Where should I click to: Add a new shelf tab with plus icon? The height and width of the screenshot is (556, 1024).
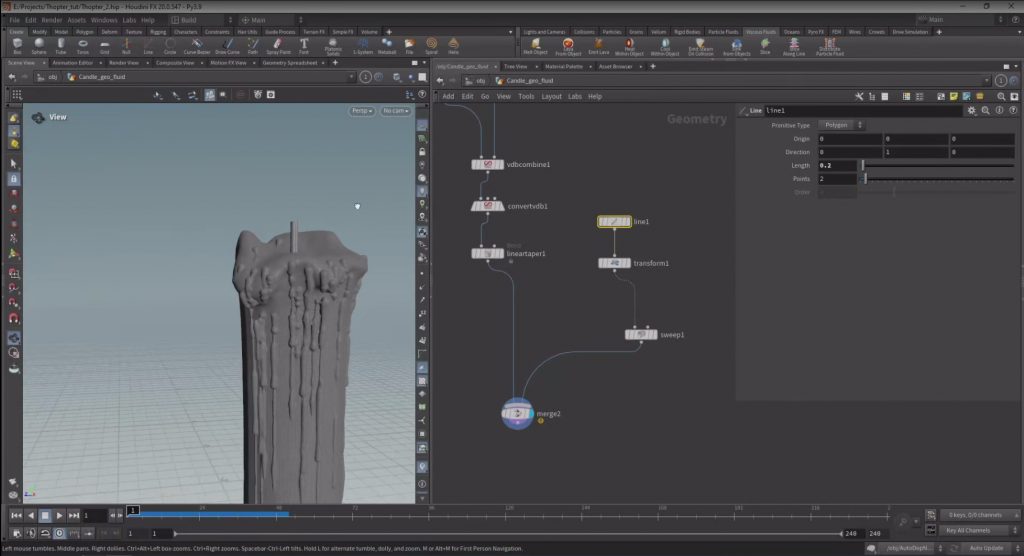389,31
